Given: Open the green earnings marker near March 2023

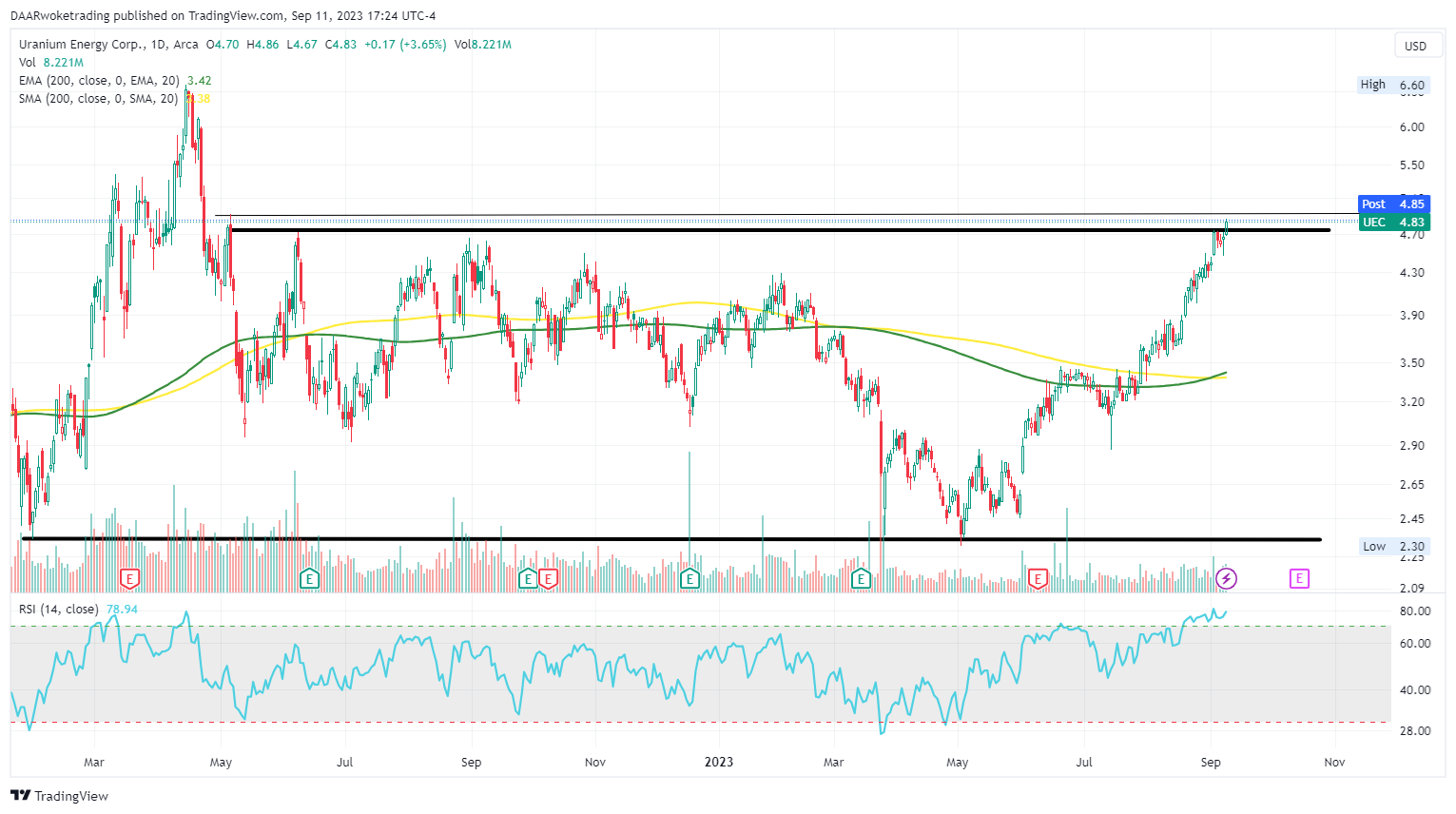Looking at the screenshot, I should click(862, 578).
